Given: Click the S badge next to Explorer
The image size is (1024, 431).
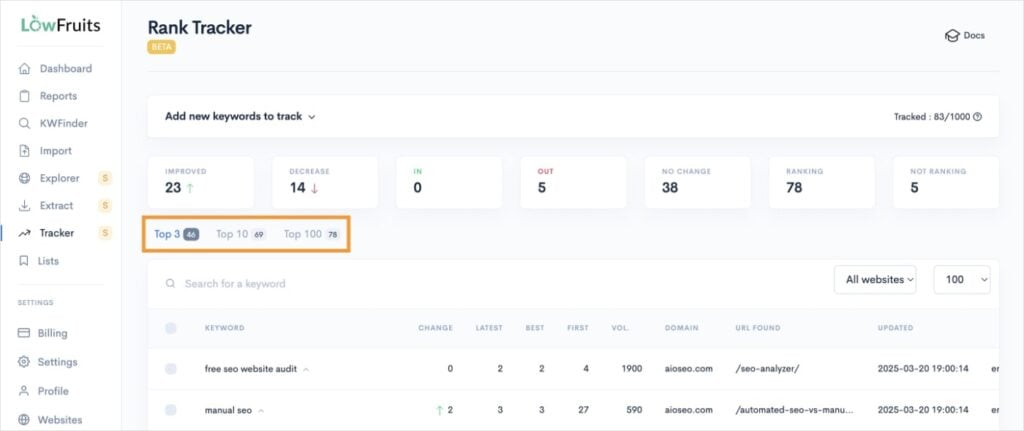Looking at the screenshot, I should coord(104,178).
